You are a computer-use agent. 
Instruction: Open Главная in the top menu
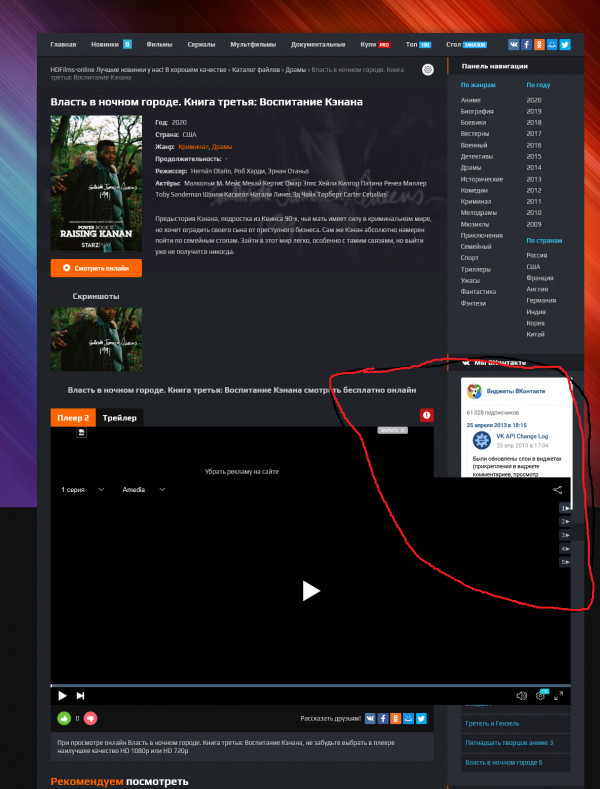click(63, 44)
